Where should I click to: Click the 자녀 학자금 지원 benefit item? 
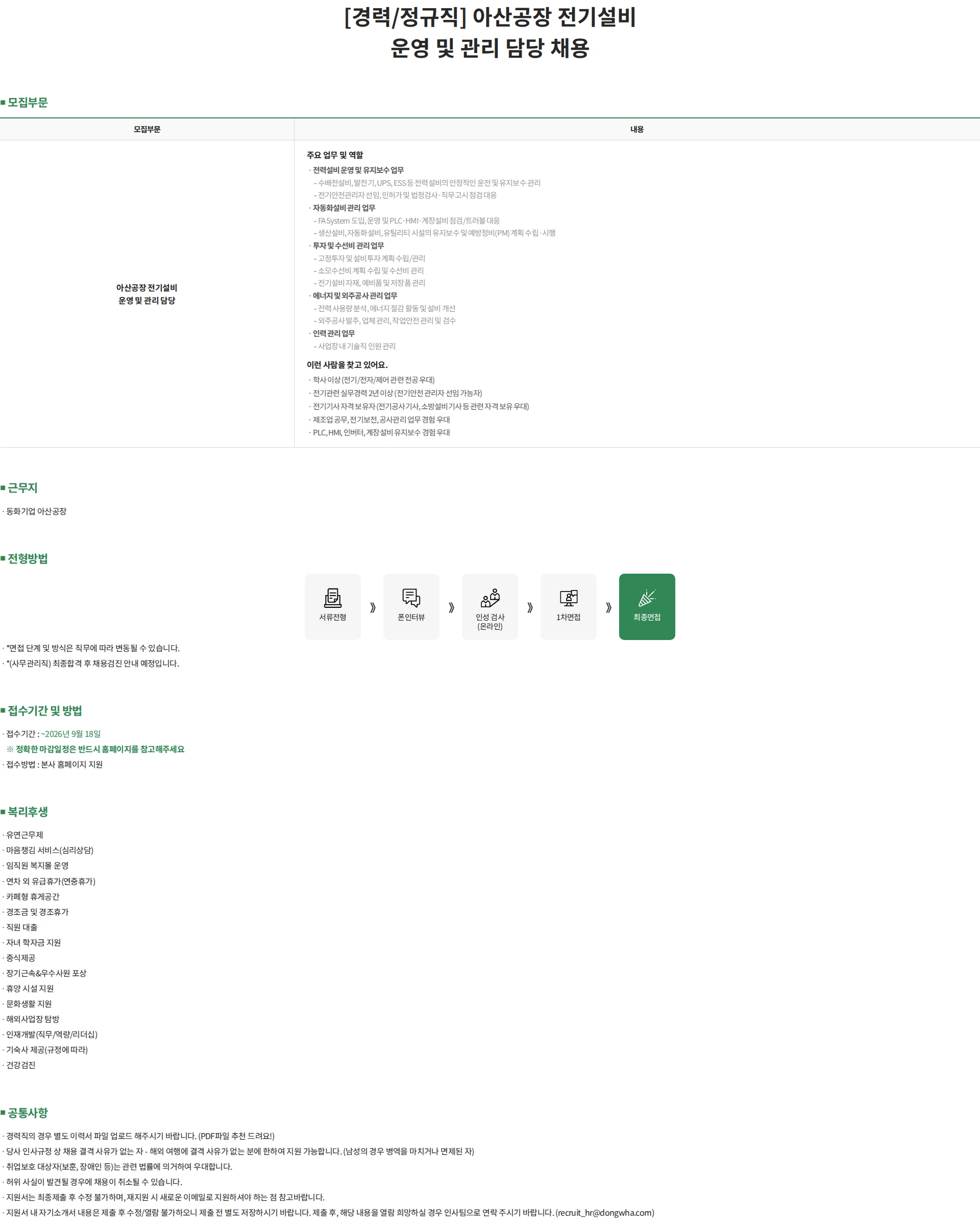(33, 943)
